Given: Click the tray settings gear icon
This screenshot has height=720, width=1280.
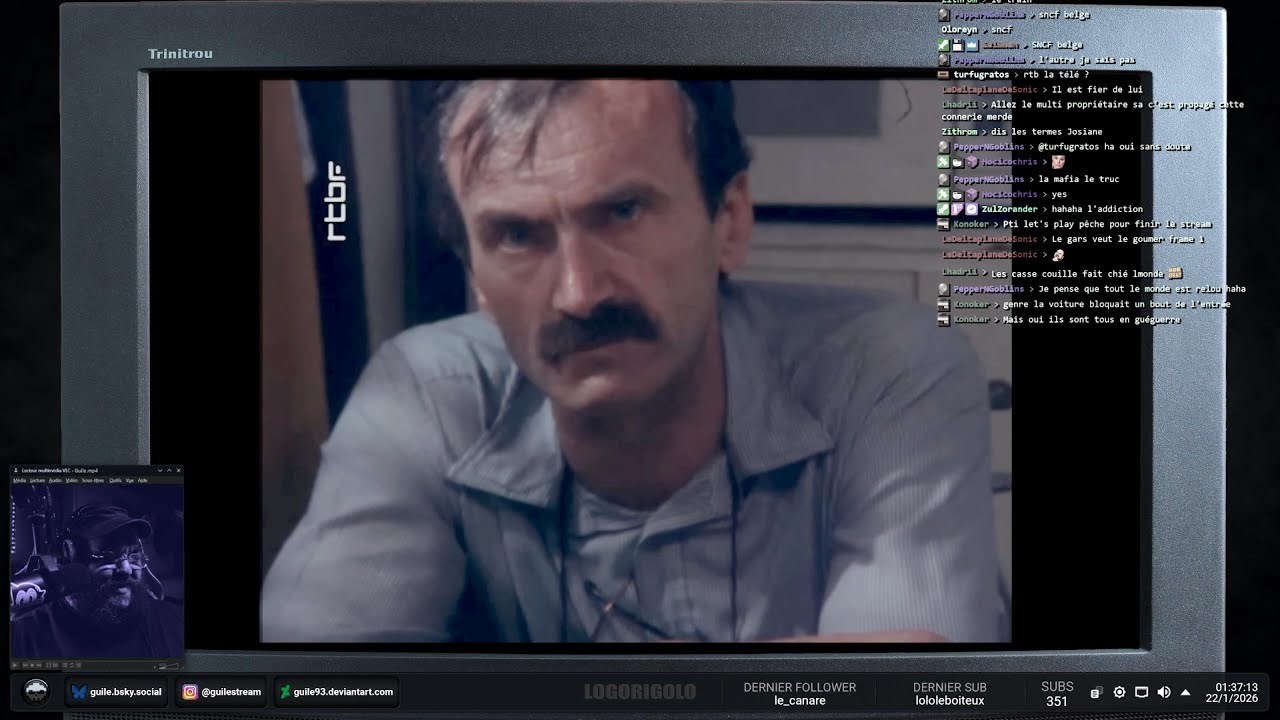Looking at the screenshot, I should coord(1119,692).
